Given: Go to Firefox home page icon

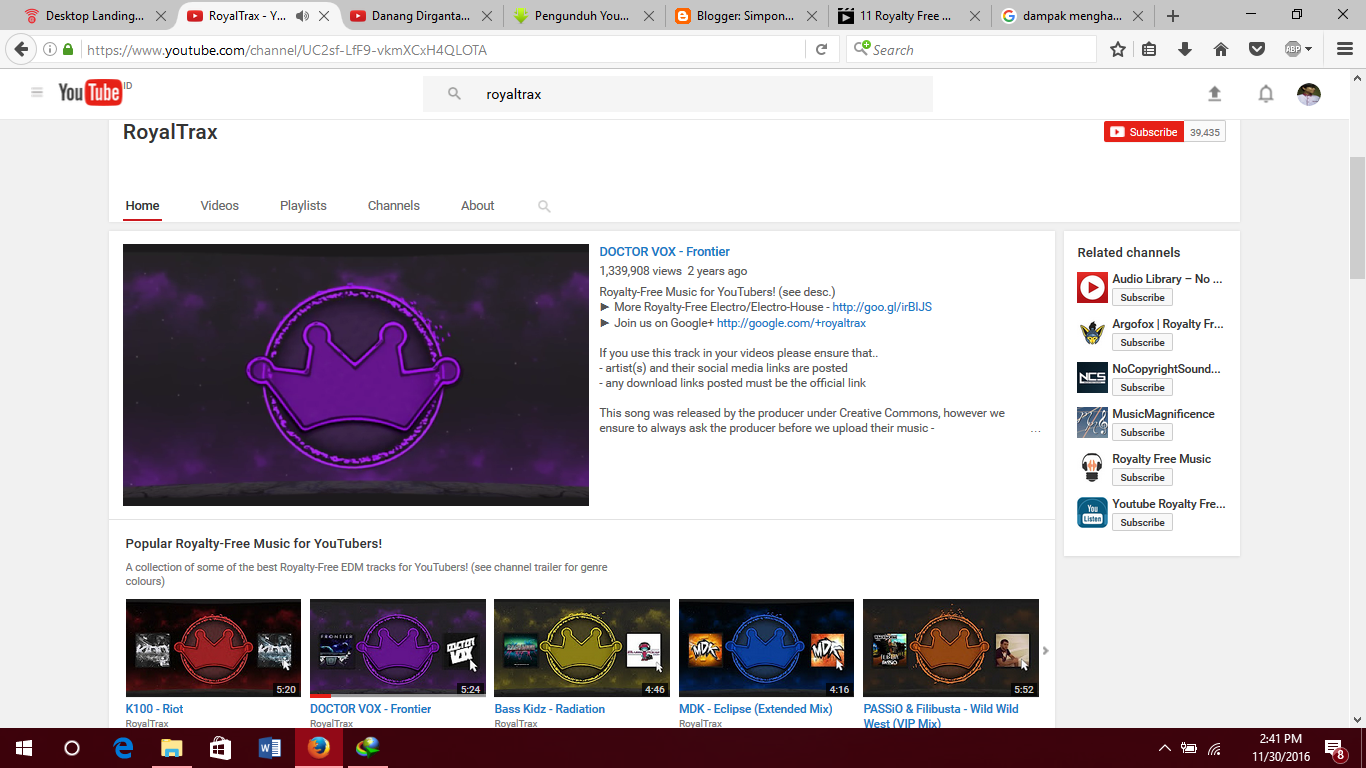Looking at the screenshot, I should 1221,49.
